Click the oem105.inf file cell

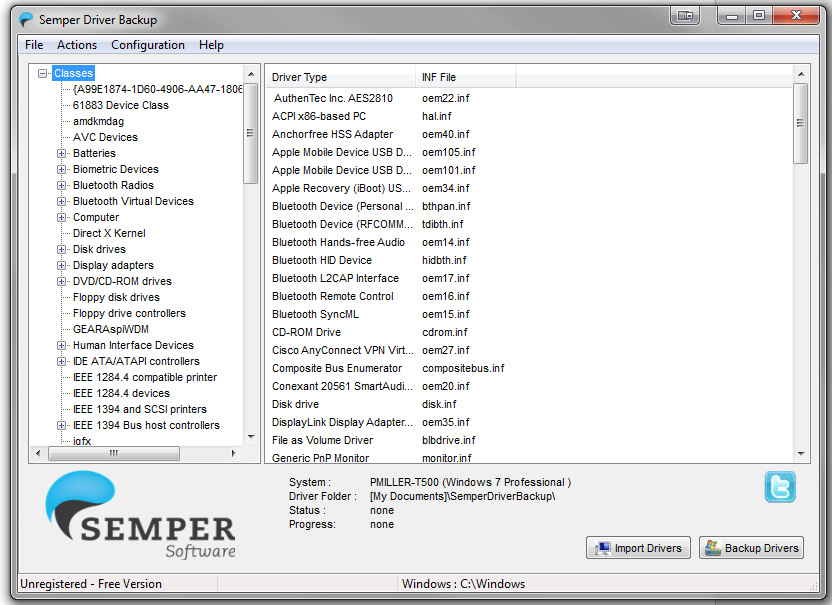448,152
